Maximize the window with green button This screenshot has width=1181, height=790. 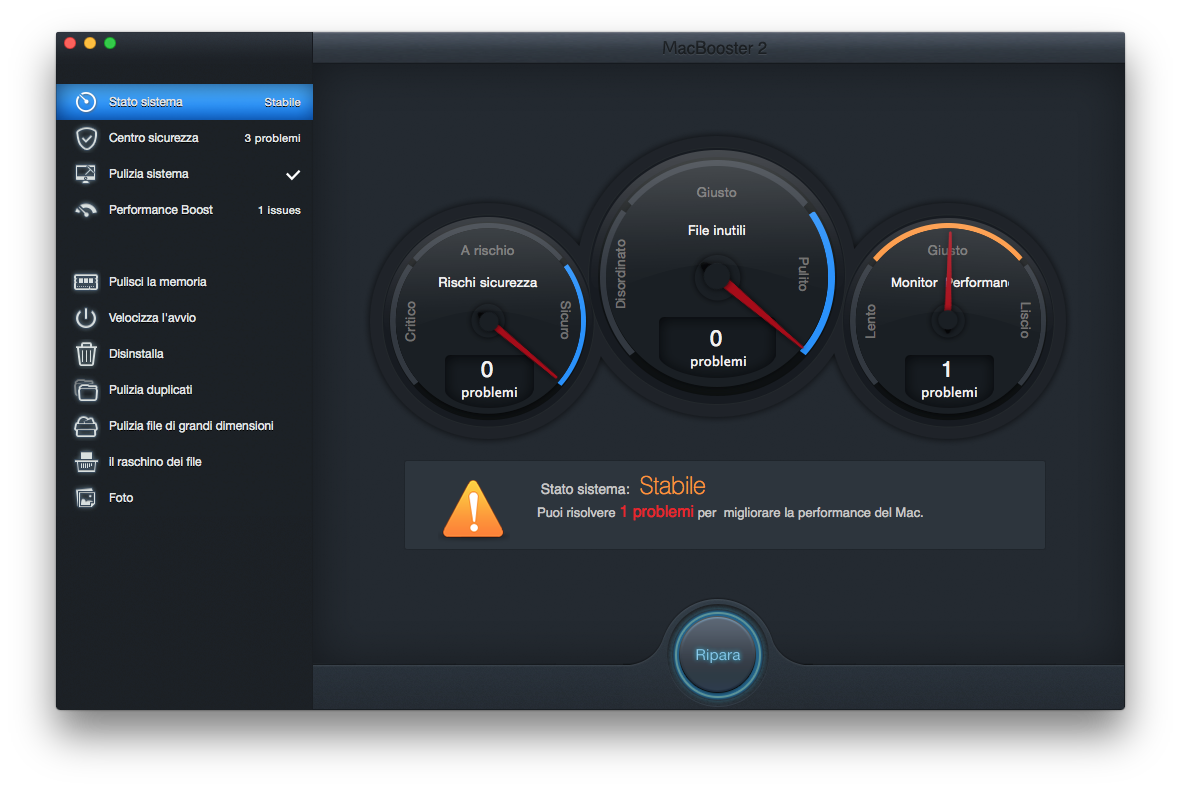(x=110, y=43)
